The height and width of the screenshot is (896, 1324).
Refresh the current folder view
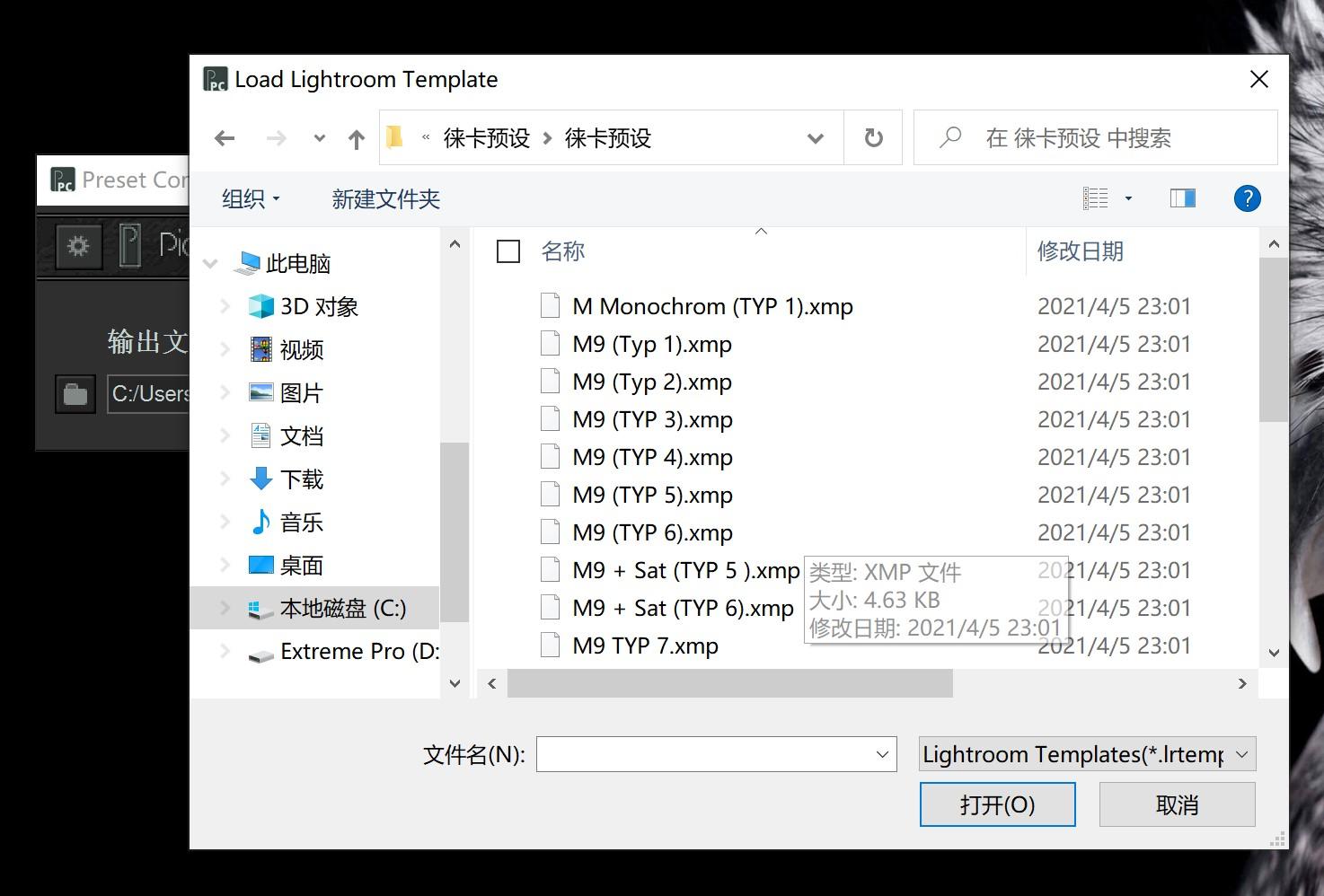point(872,137)
